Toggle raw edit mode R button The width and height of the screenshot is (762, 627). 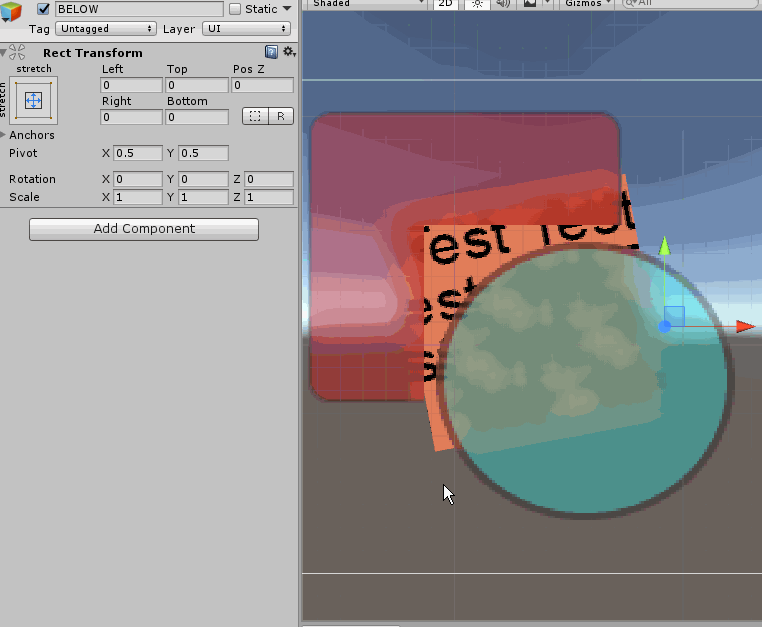click(x=281, y=116)
